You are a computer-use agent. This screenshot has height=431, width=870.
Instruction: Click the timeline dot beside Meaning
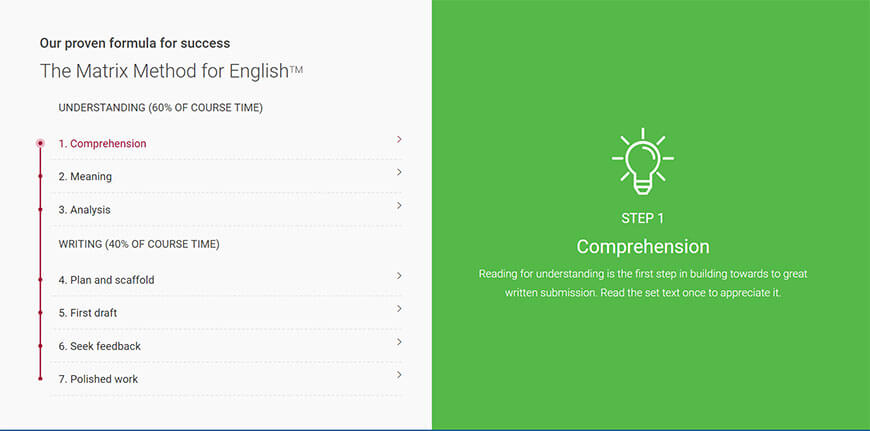click(x=40, y=176)
